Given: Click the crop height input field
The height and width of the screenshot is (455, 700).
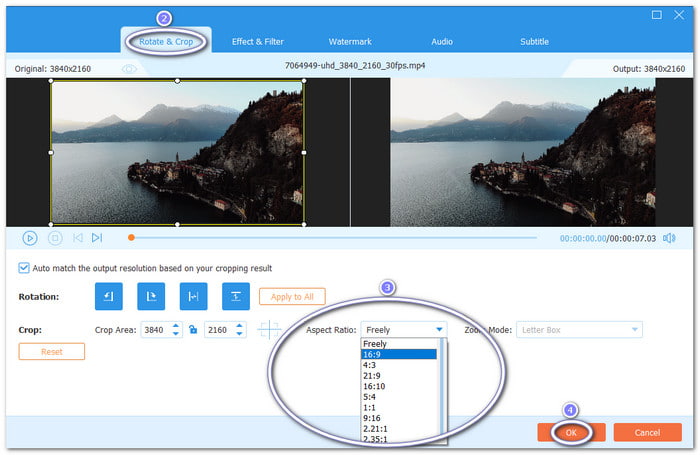Looking at the screenshot, I should 219,330.
